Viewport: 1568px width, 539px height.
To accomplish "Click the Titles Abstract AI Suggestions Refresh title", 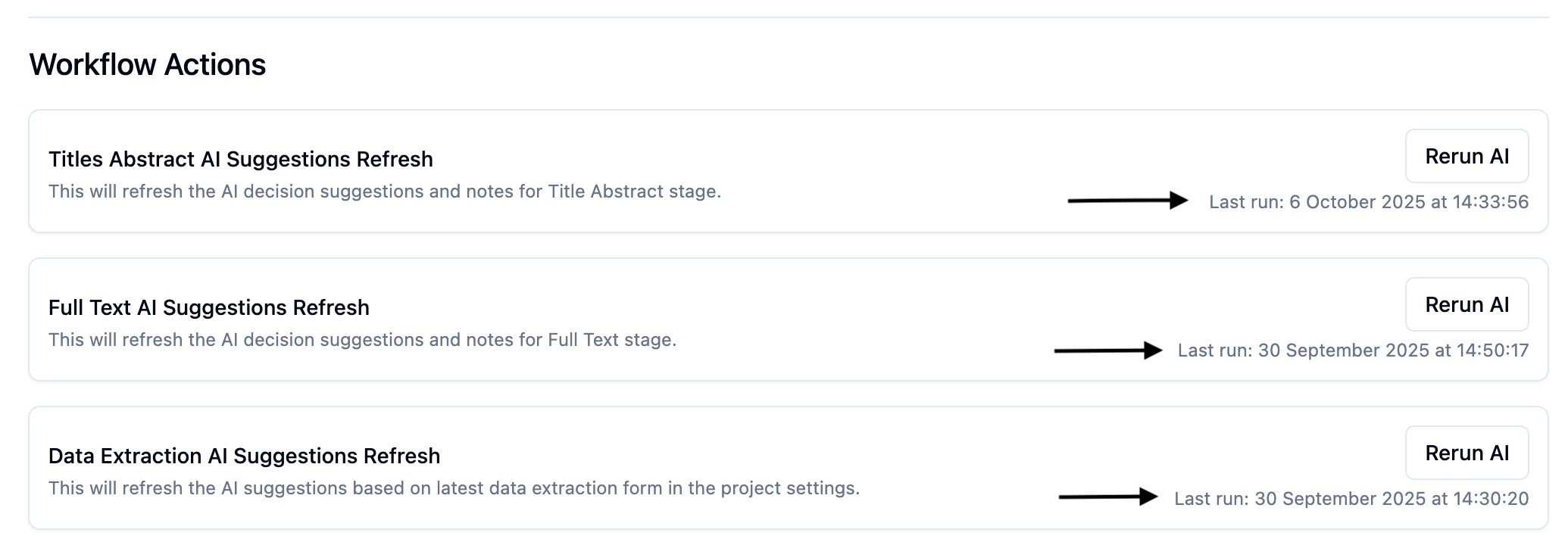I will 241,160.
